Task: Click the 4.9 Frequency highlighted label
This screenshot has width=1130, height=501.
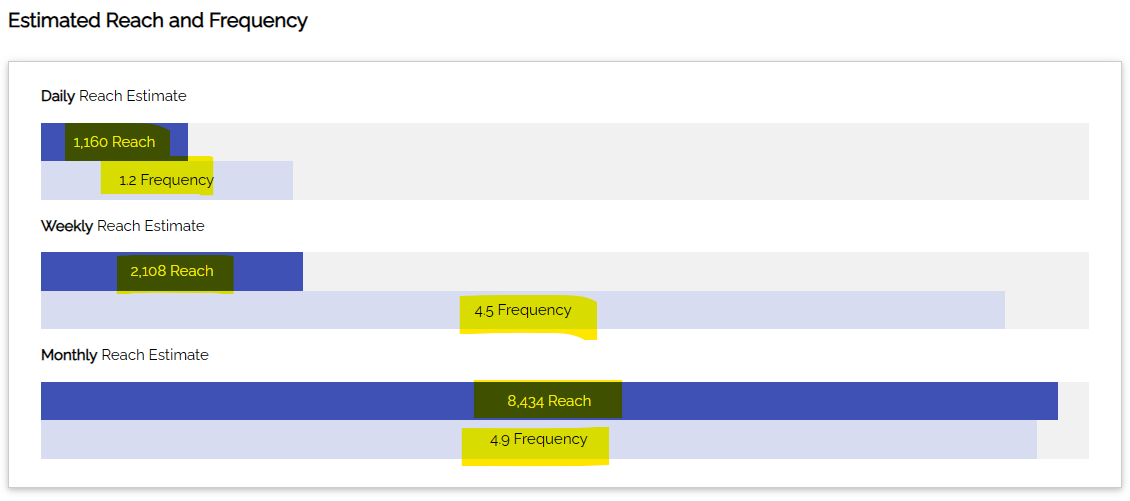Action: tap(538, 439)
